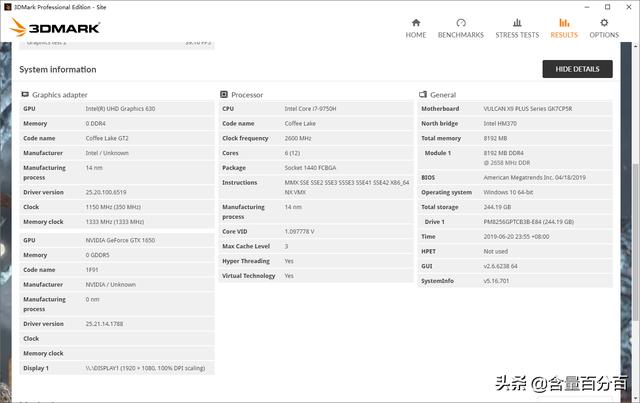Select the 8192 MB total memory value
Screen dimensions: 640x403
496,138
